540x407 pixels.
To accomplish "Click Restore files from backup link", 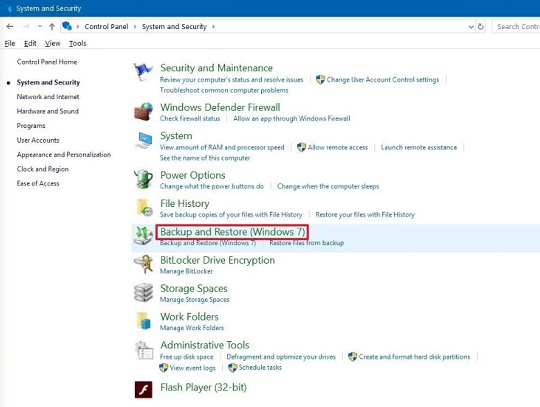I will (x=307, y=243).
